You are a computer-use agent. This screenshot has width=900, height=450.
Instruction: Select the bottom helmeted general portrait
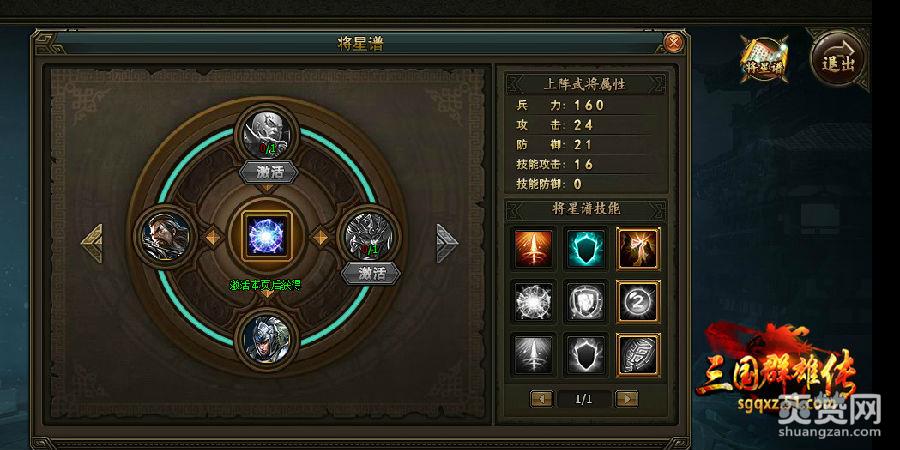click(267, 338)
